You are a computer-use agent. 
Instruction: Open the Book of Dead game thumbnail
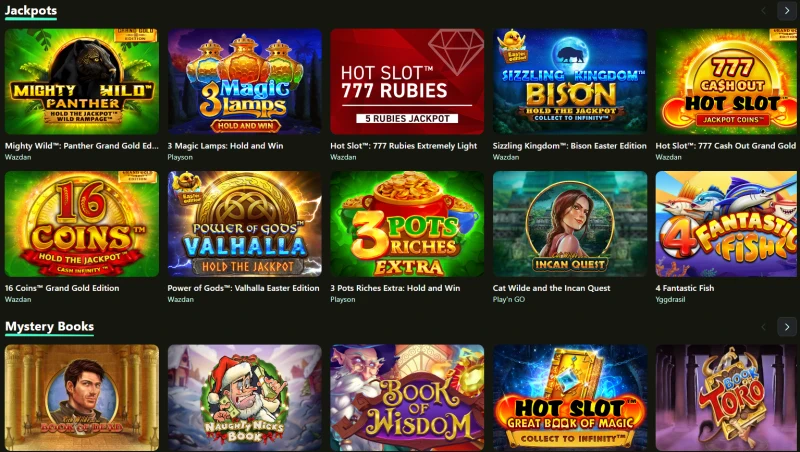point(82,398)
